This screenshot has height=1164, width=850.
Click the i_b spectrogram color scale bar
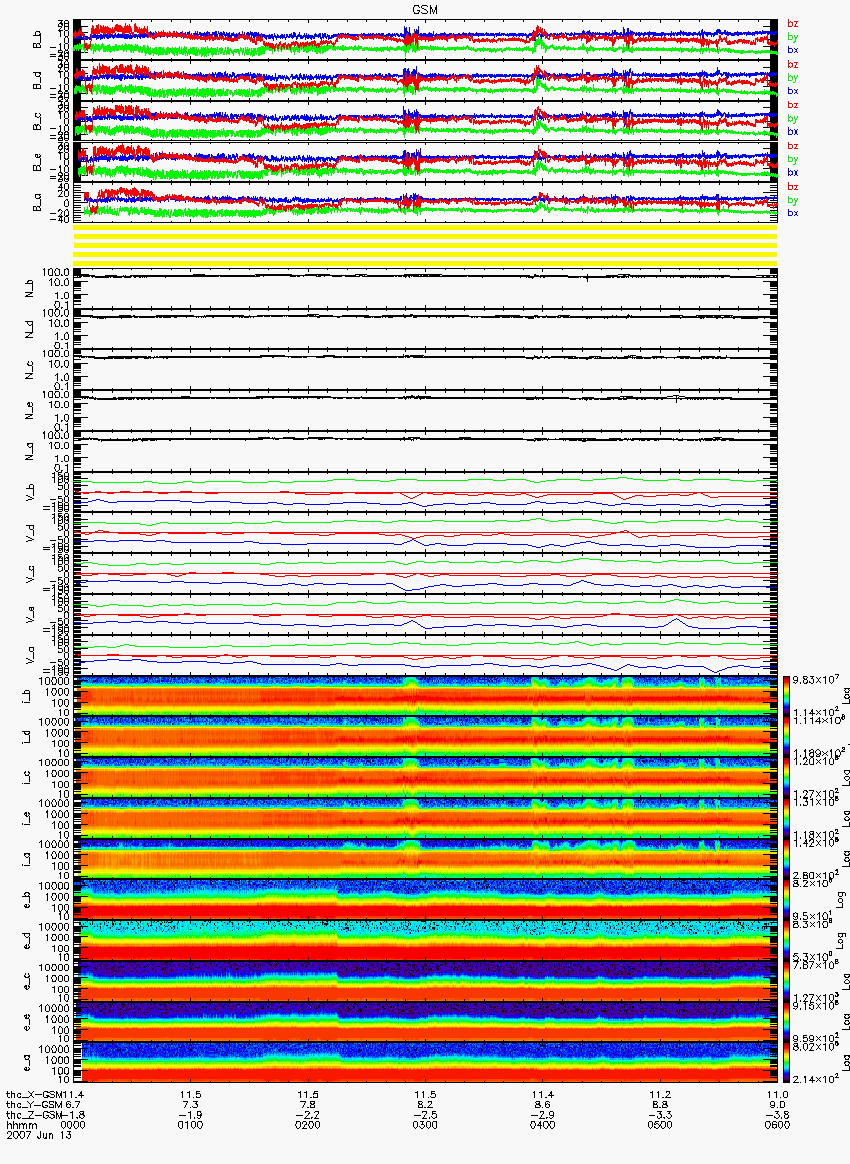click(786, 696)
